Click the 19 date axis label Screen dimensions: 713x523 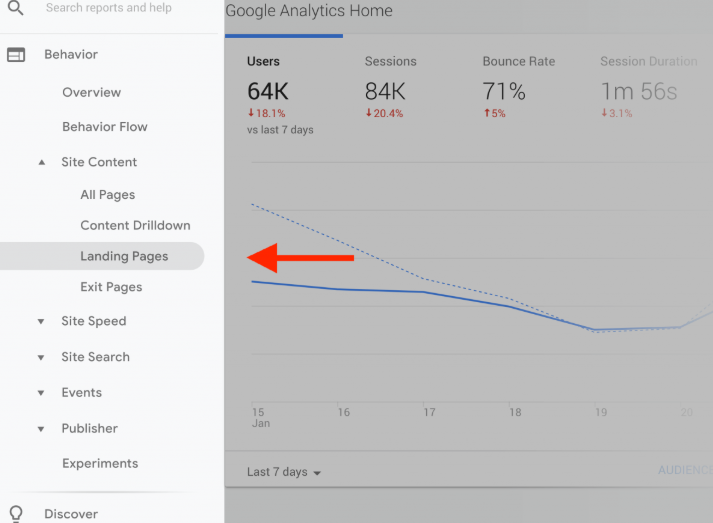pos(601,412)
